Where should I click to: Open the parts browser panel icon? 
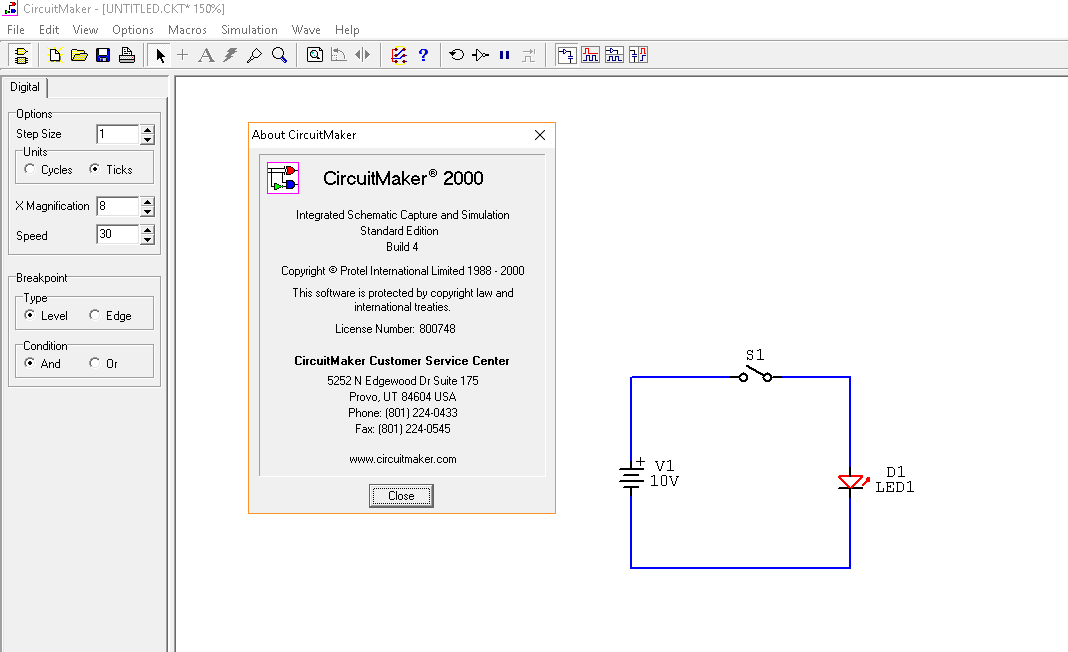21,55
